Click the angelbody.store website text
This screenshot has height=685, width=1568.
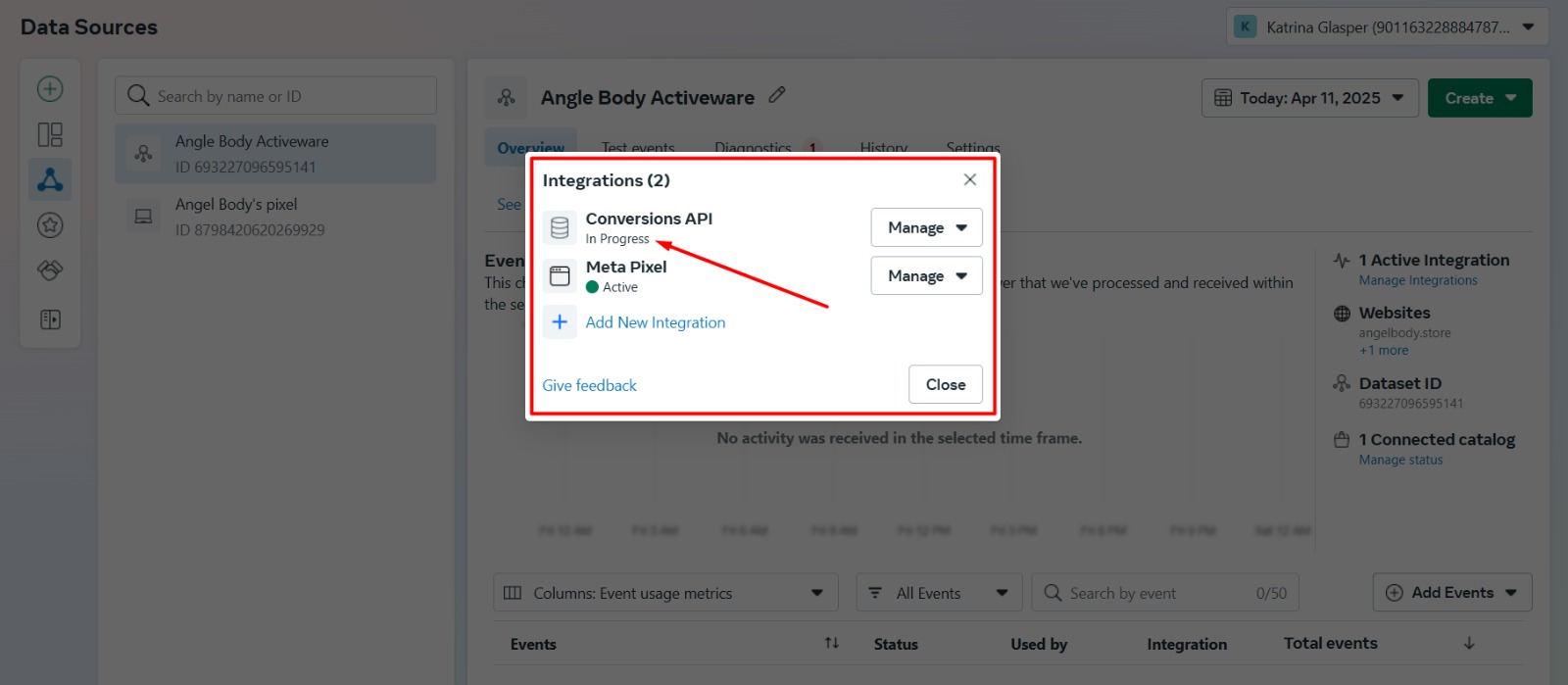[1405, 333]
